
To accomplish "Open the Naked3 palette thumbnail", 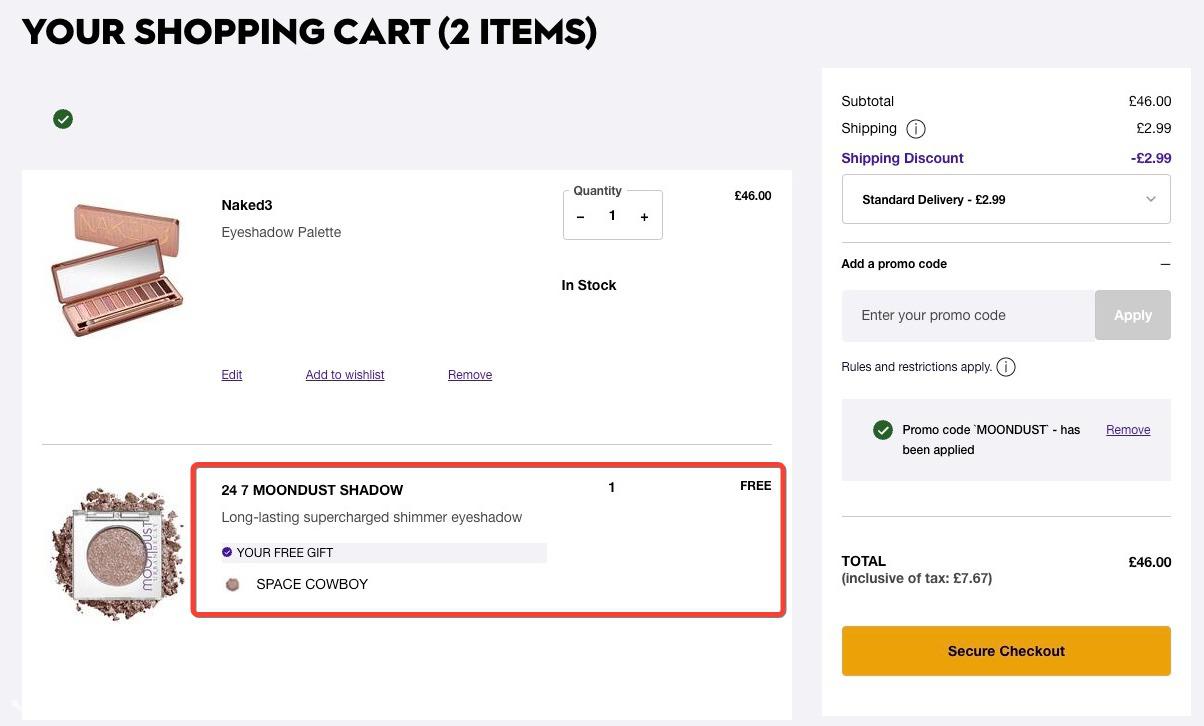I will coord(115,270).
